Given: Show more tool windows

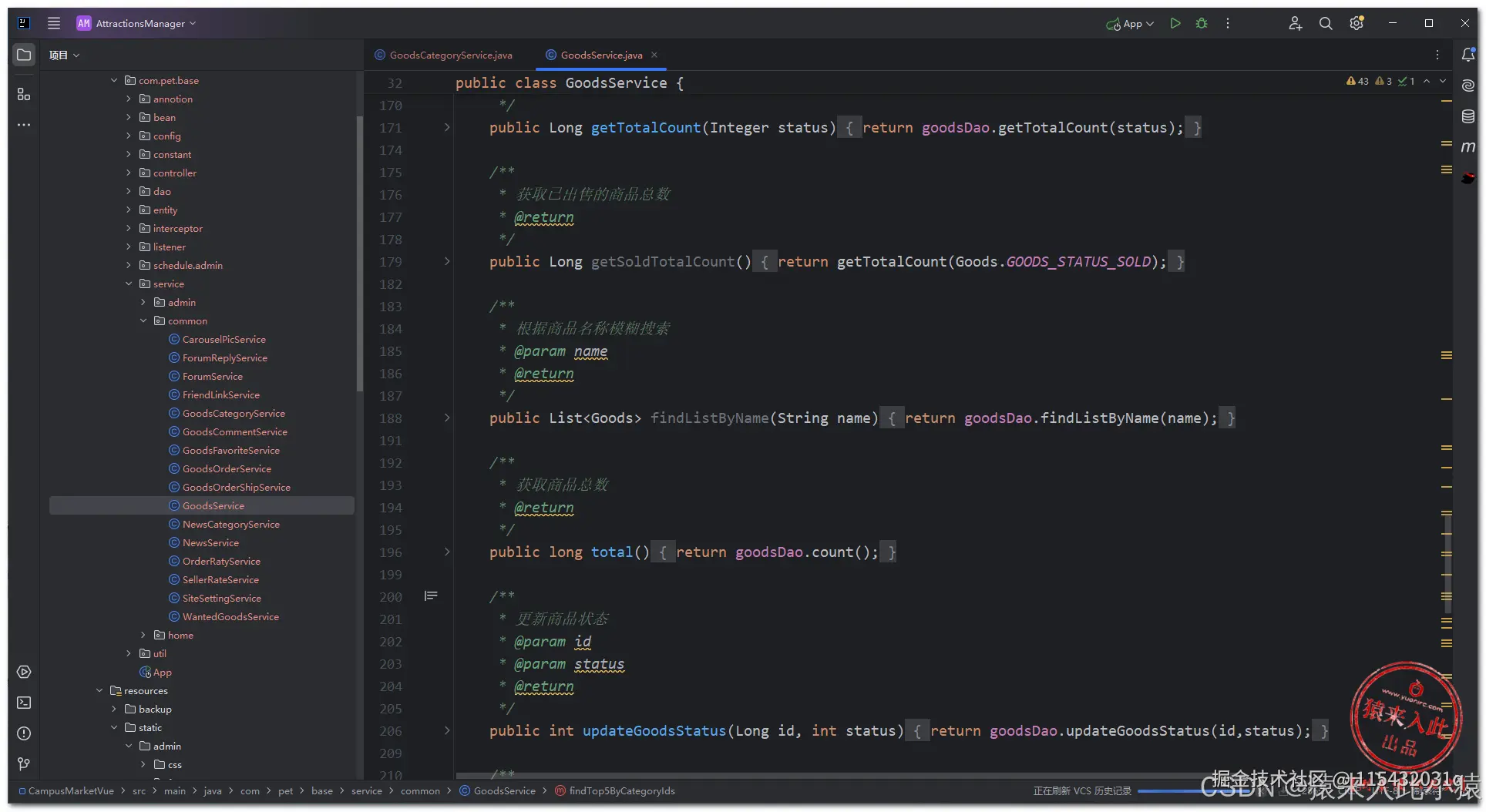Looking at the screenshot, I should click(x=24, y=124).
